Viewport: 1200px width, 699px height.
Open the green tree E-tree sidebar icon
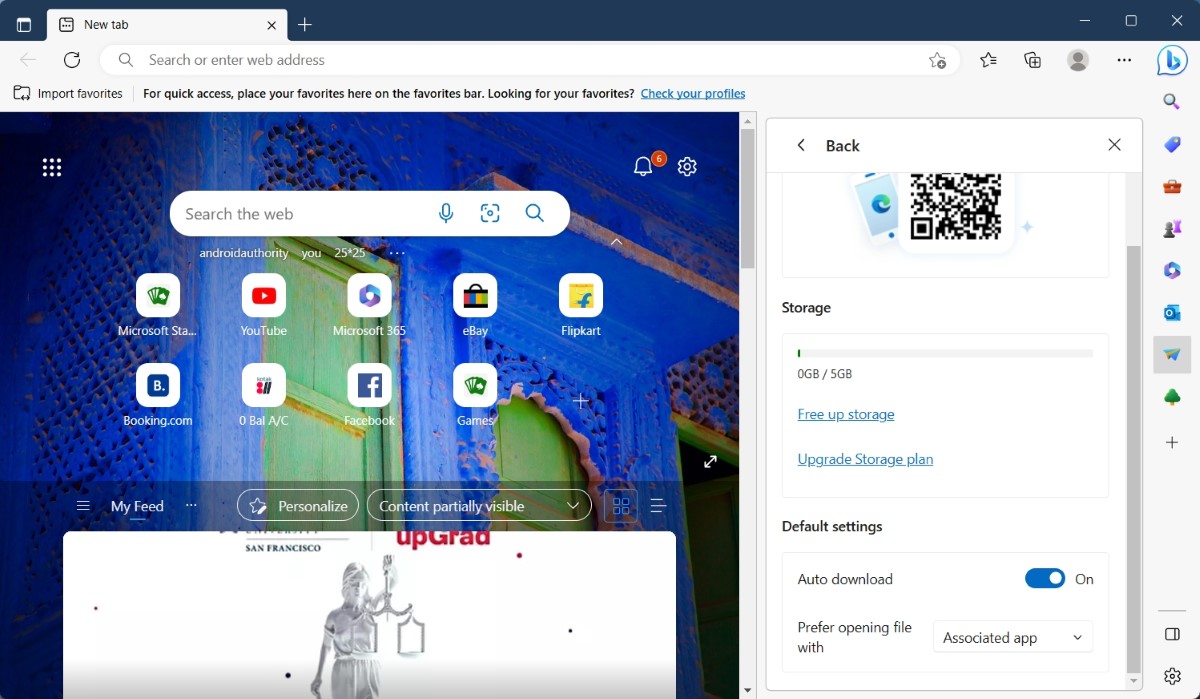click(x=1172, y=398)
